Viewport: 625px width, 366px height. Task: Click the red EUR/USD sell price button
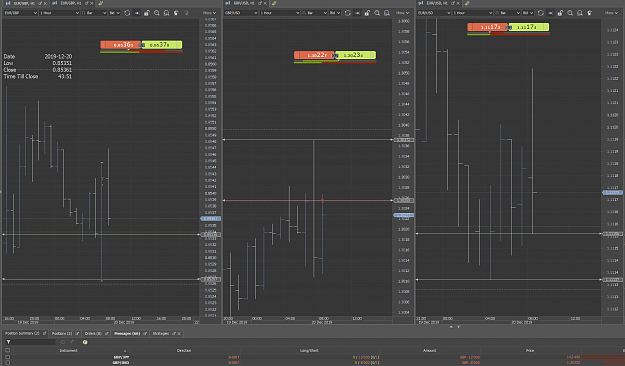pyautogui.click(x=487, y=27)
